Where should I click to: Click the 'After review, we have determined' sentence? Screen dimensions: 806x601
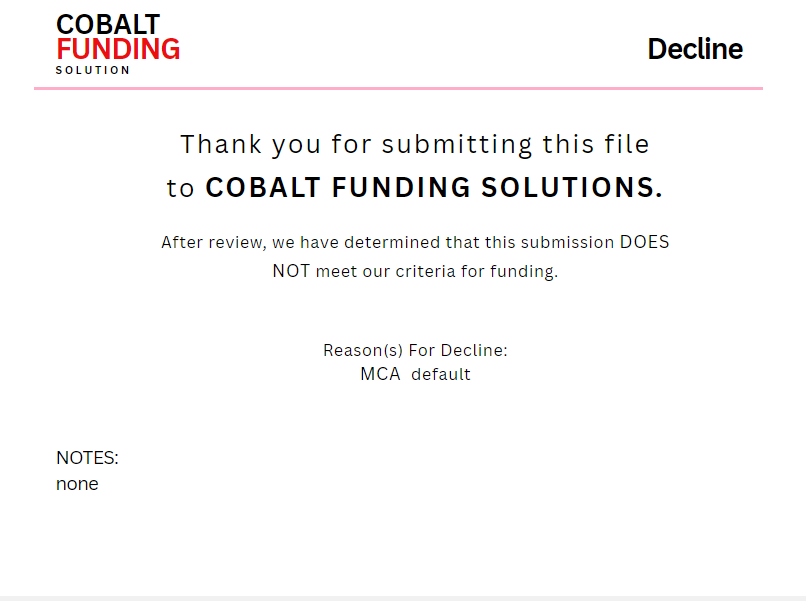[x=290, y=242]
